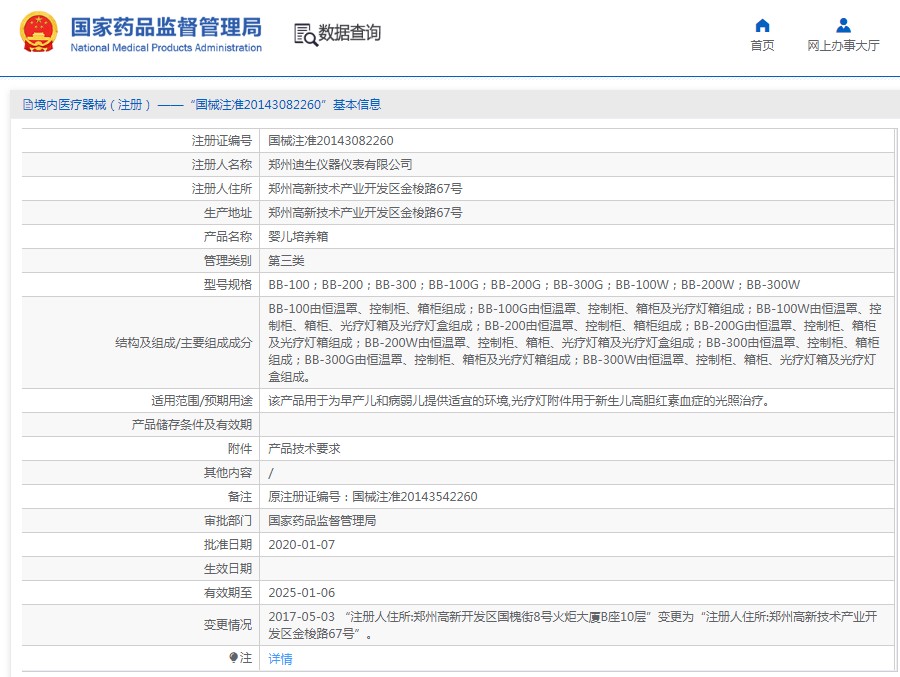
Task: Select product name 婴儿培养箱
Action: coord(298,237)
